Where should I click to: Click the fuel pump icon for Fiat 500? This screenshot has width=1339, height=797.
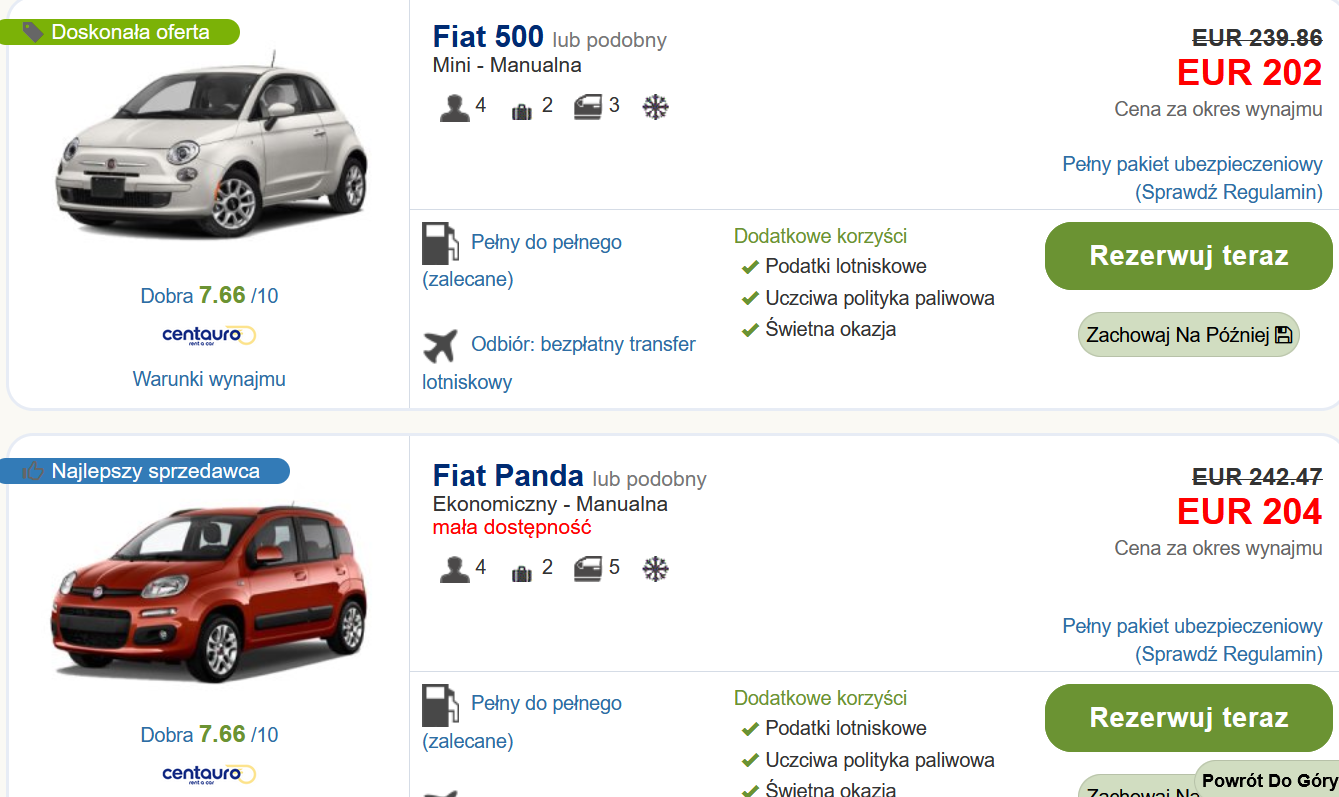pos(439,243)
